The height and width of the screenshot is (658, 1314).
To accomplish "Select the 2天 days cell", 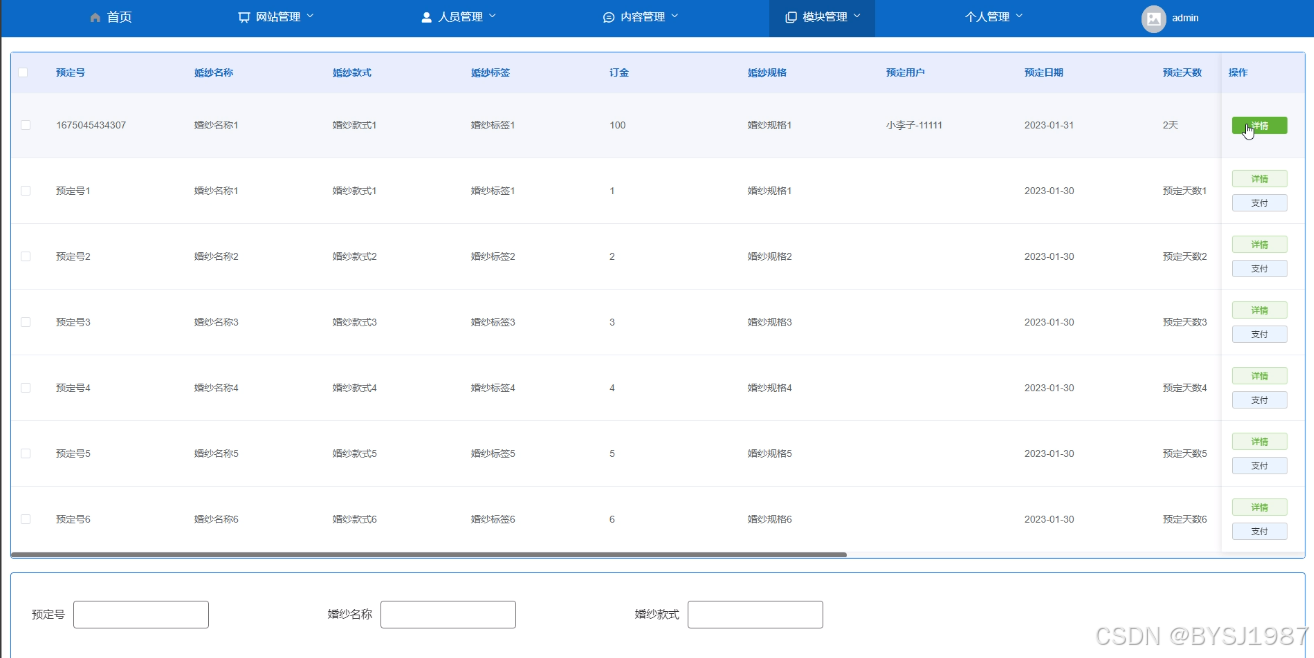I will (x=1171, y=125).
